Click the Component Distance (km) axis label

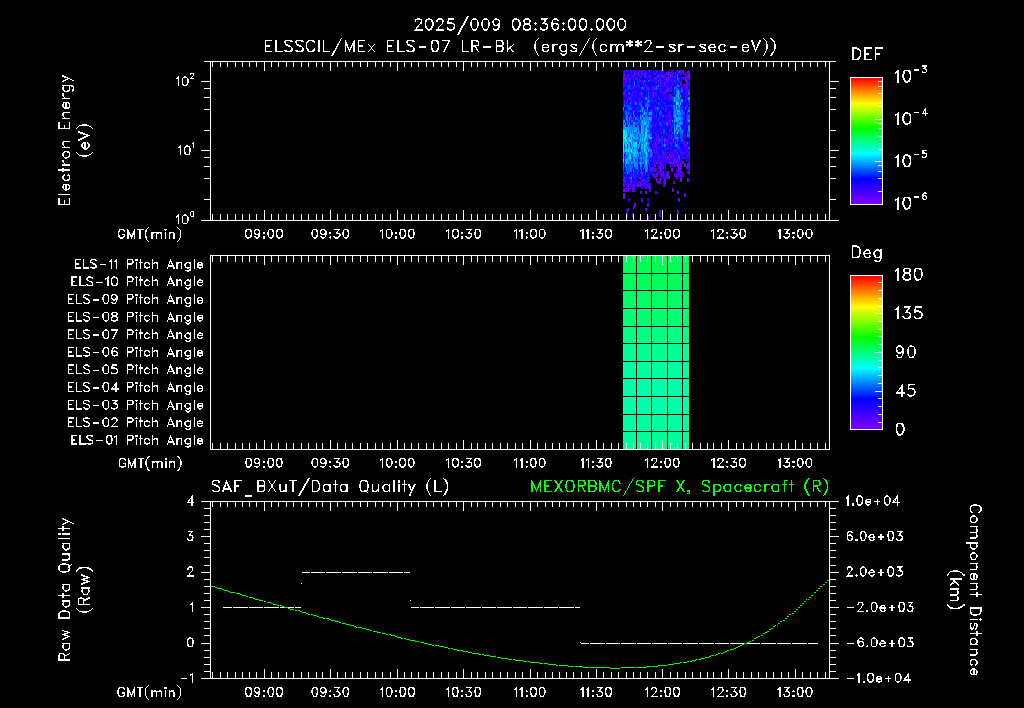(965, 590)
